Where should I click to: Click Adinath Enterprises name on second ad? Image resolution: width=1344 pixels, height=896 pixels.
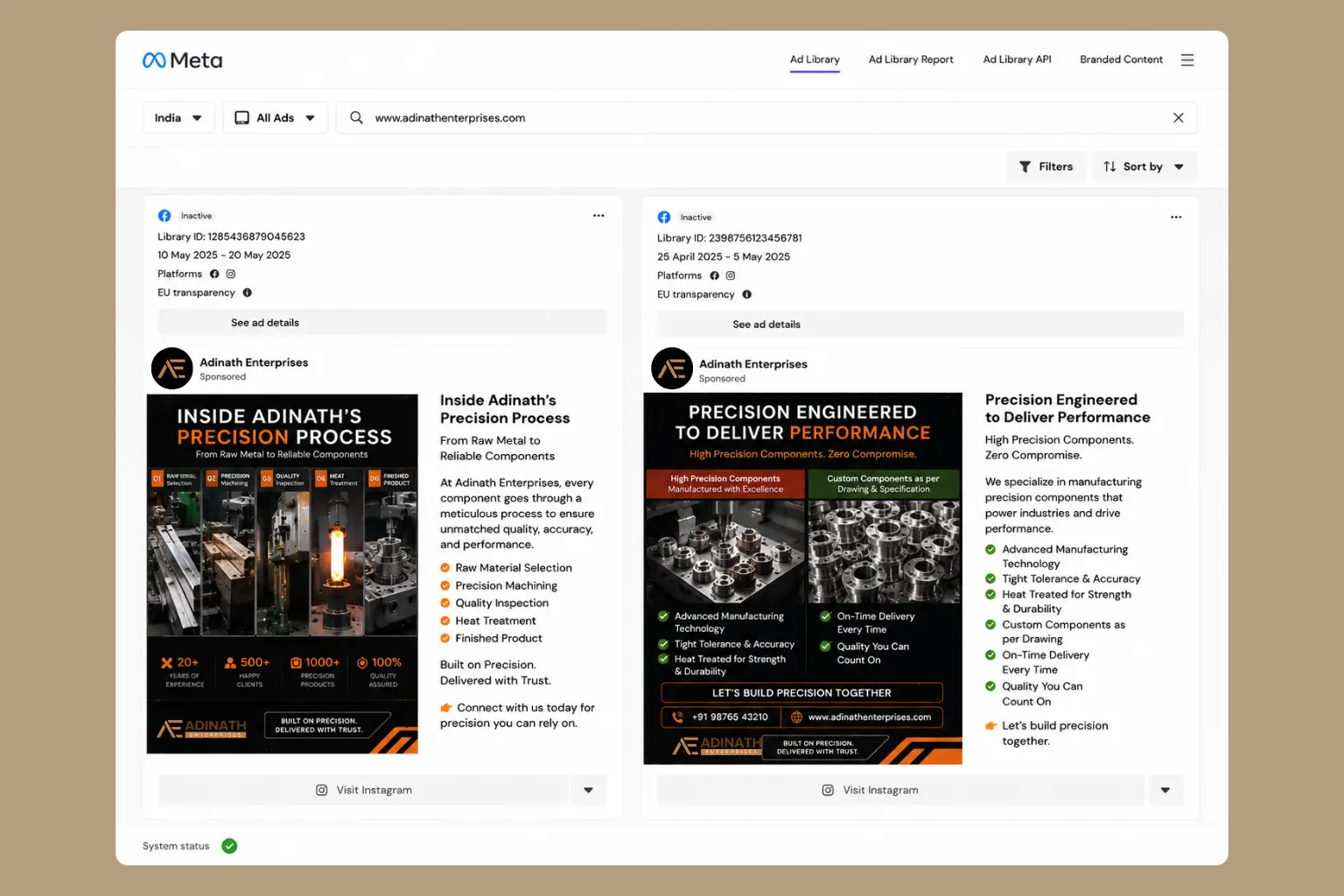(753, 364)
